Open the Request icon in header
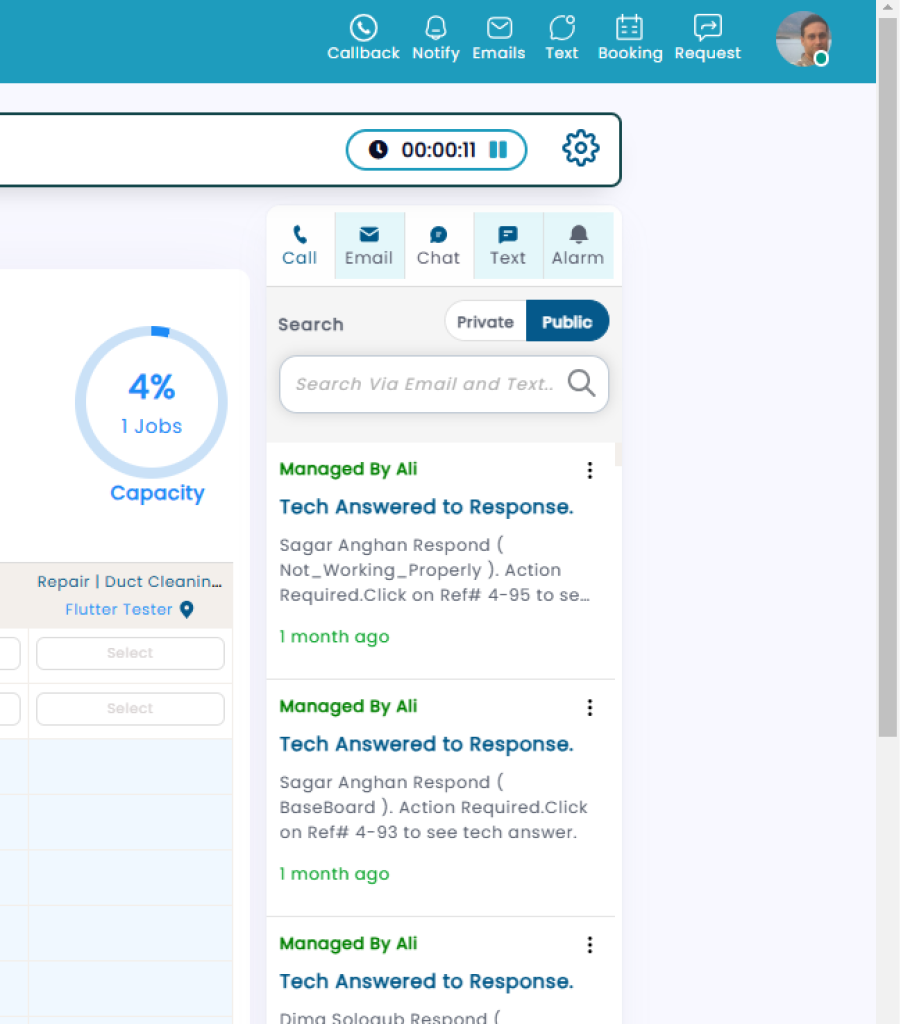Screen dimensions: 901x1024 coord(707,27)
